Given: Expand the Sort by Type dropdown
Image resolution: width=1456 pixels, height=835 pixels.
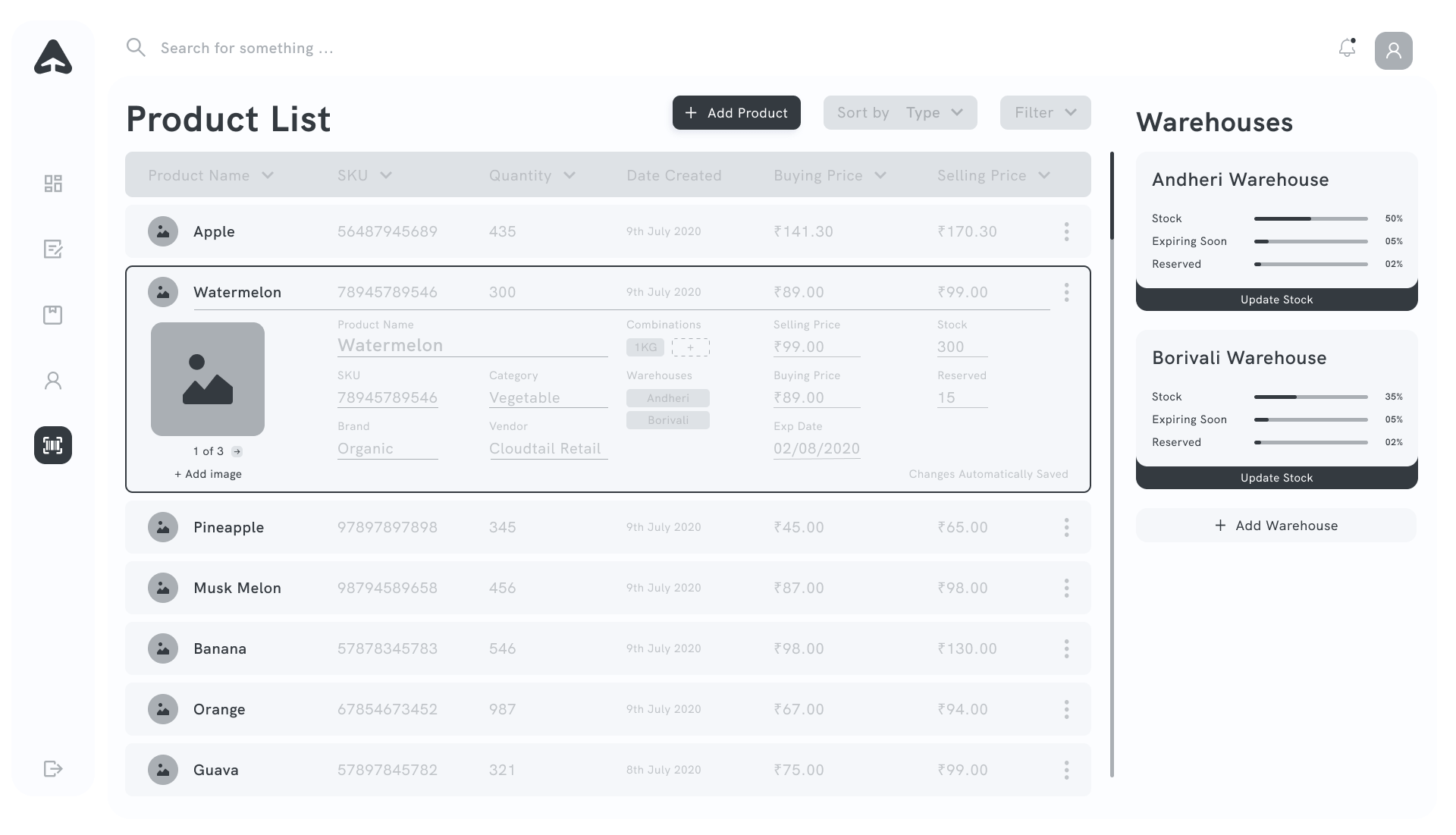Looking at the screenshot, I should coord(900,112).
